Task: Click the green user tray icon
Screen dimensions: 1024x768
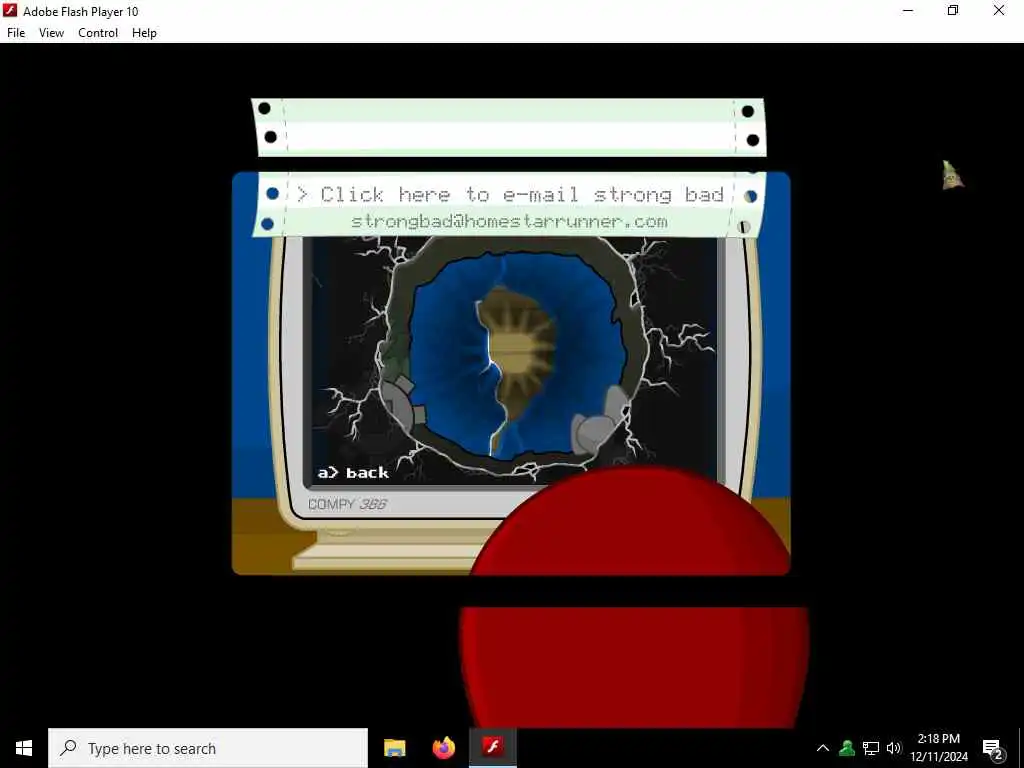Action: point(847,748)
